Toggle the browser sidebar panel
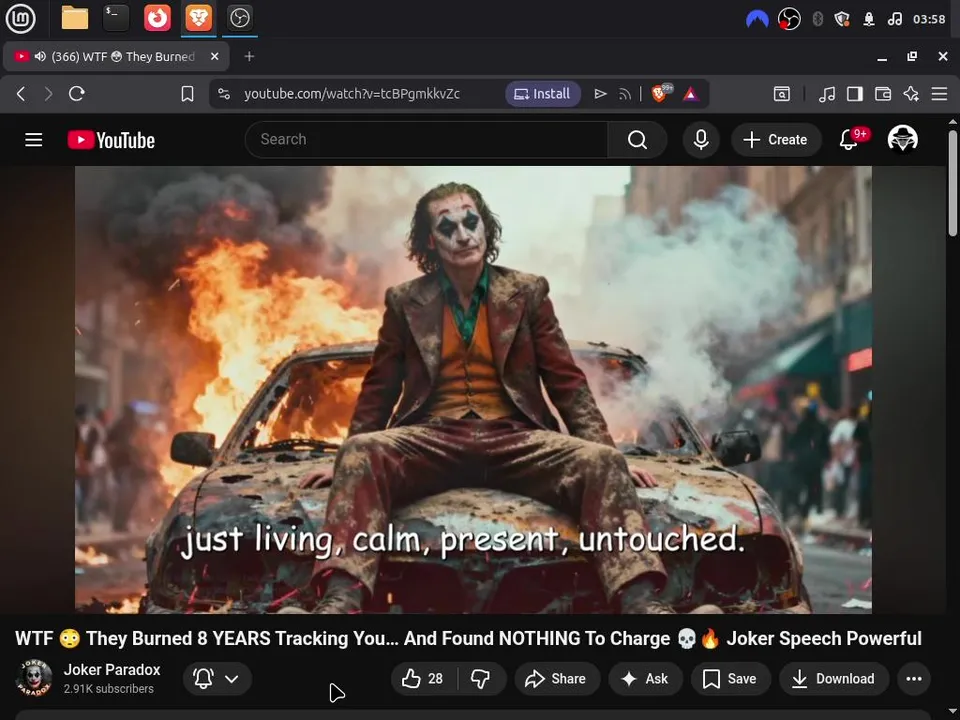960x720 pixels. 855,94
